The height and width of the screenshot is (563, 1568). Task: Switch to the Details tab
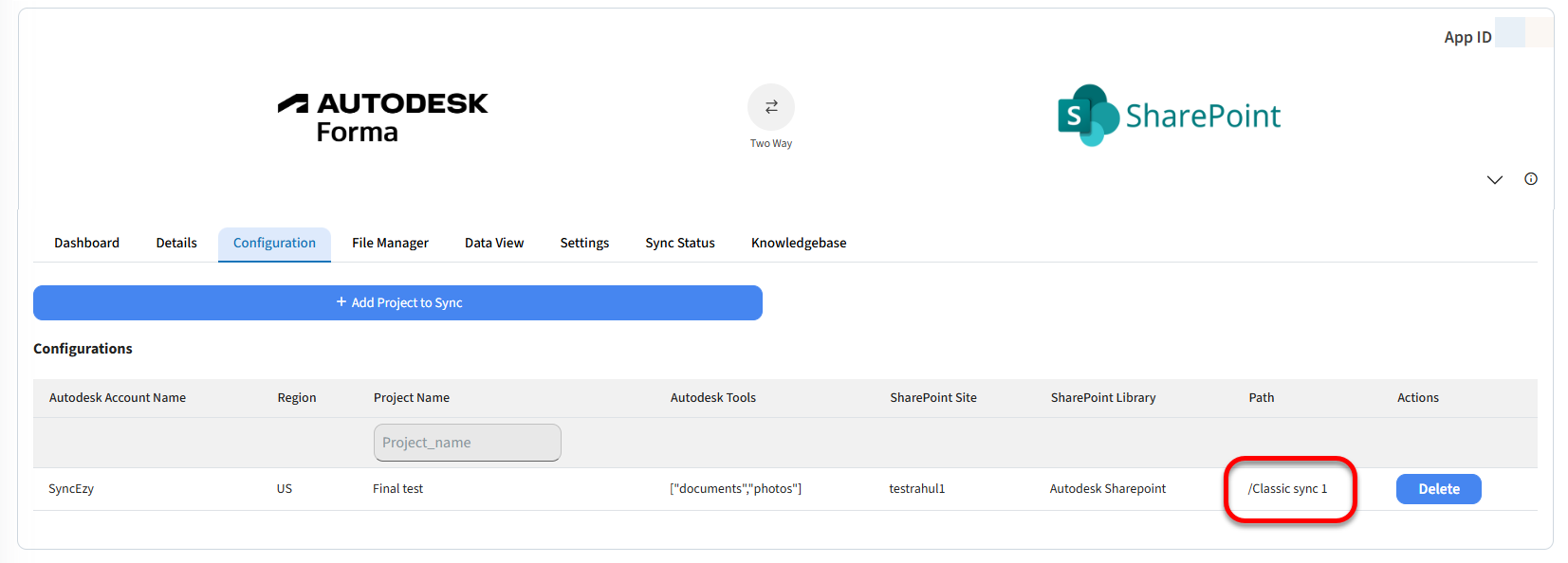click(176, 244)
